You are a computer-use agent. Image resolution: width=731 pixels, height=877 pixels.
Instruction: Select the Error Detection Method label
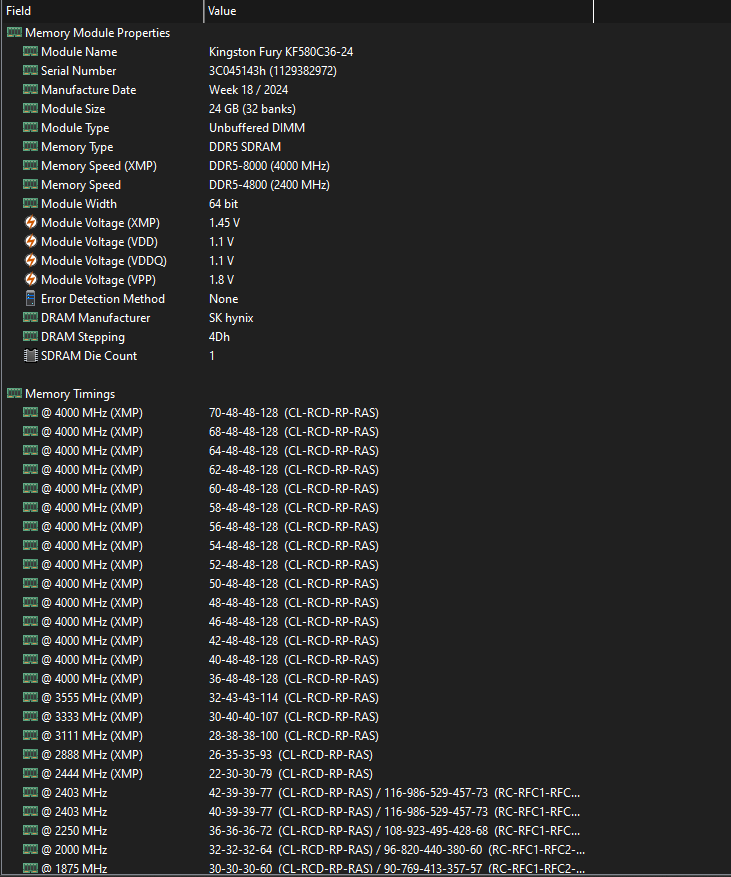pos(103,299)
